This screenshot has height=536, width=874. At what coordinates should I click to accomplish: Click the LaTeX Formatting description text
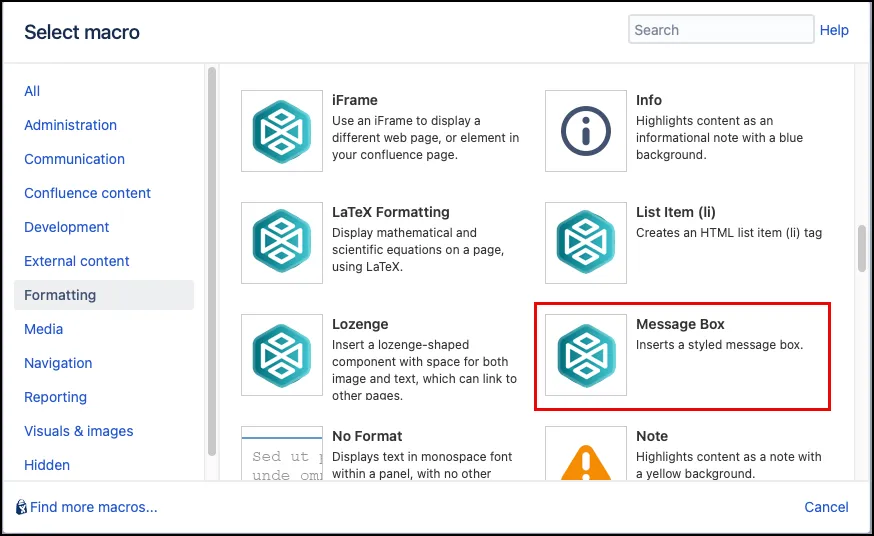coord(417,250)
